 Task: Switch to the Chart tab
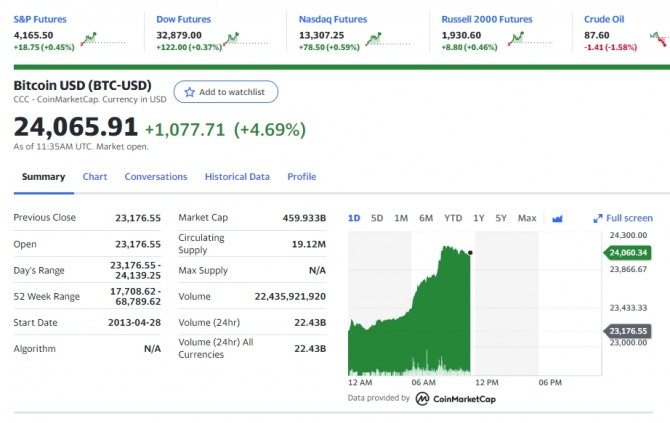click(95, 177)
